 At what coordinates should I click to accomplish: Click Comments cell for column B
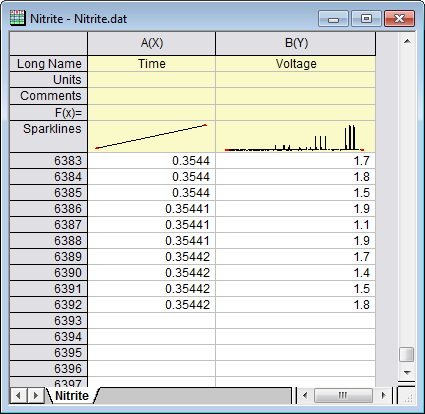coord(296,96)
